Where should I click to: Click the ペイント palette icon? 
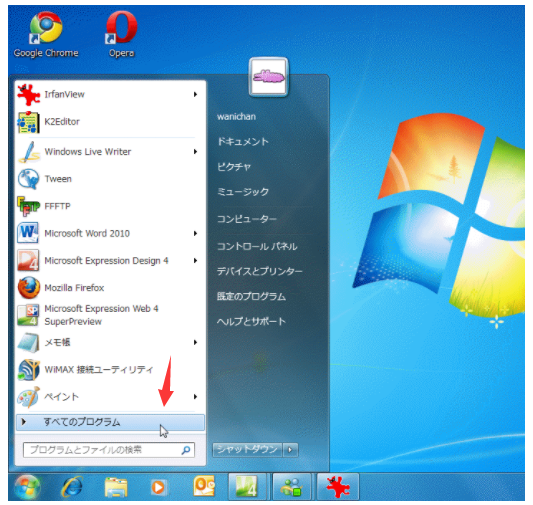click(29, 397)
